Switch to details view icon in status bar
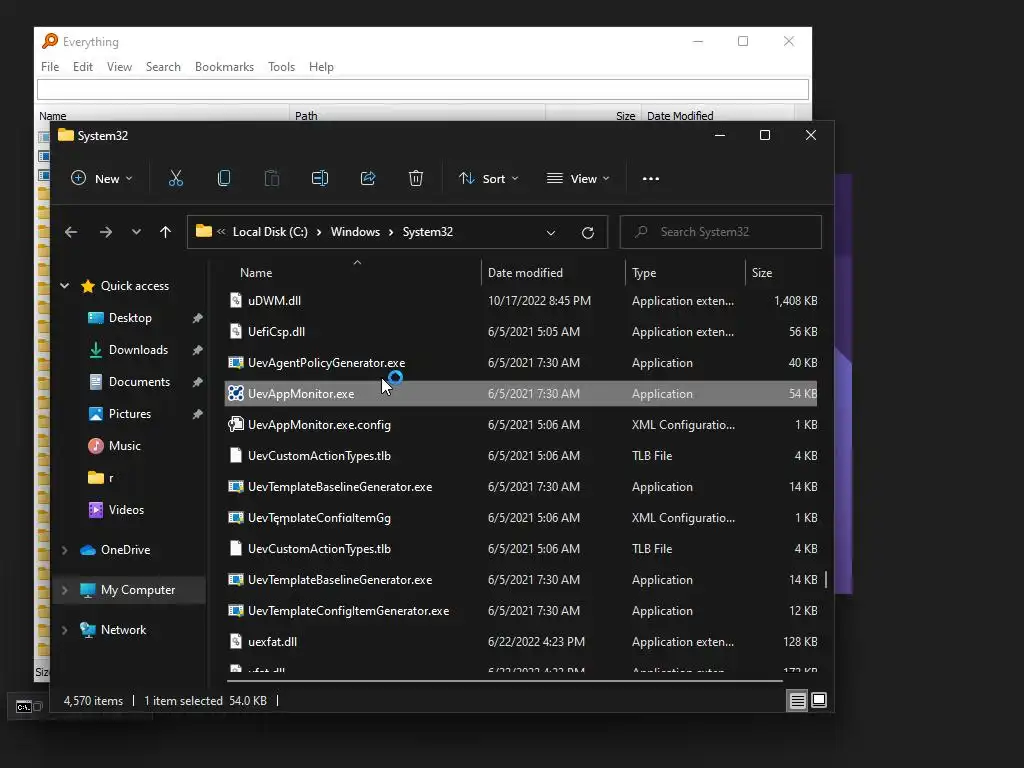Screen dimensions: 1024x768 pos(797,701)
